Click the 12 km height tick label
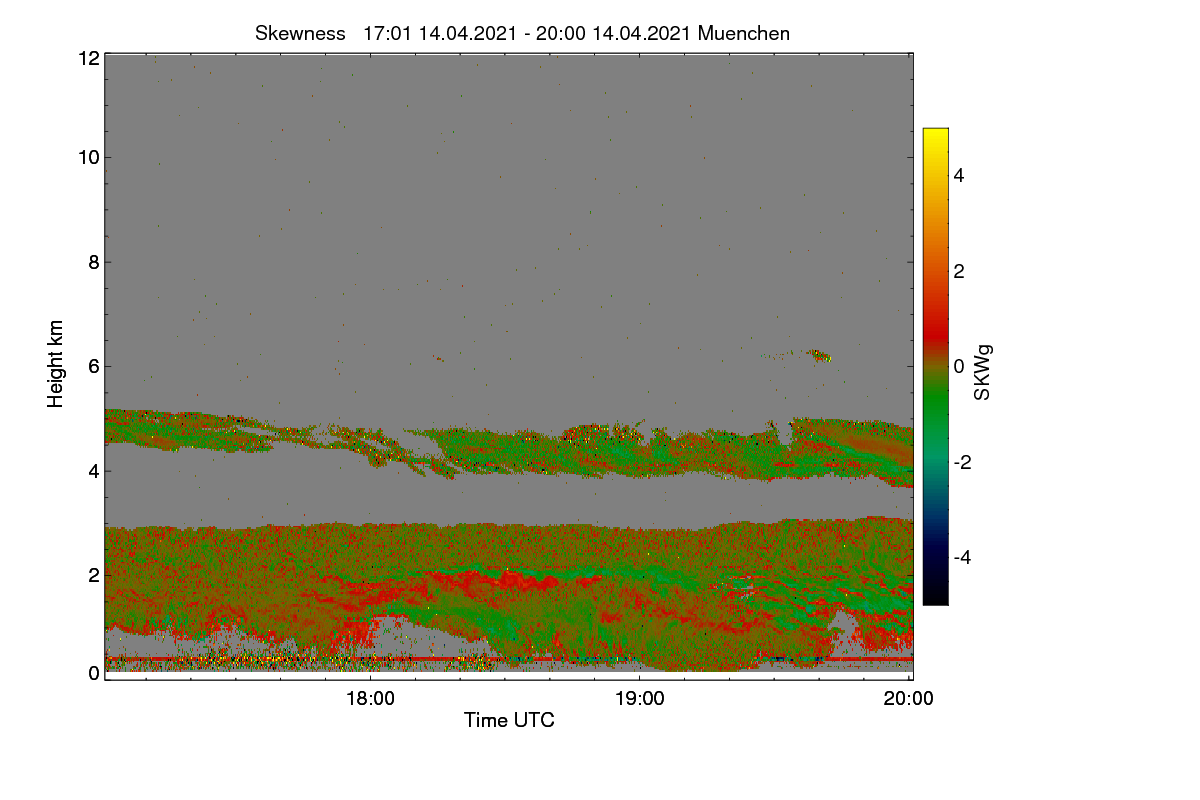 pyautogui.click(x=87, y=58)
